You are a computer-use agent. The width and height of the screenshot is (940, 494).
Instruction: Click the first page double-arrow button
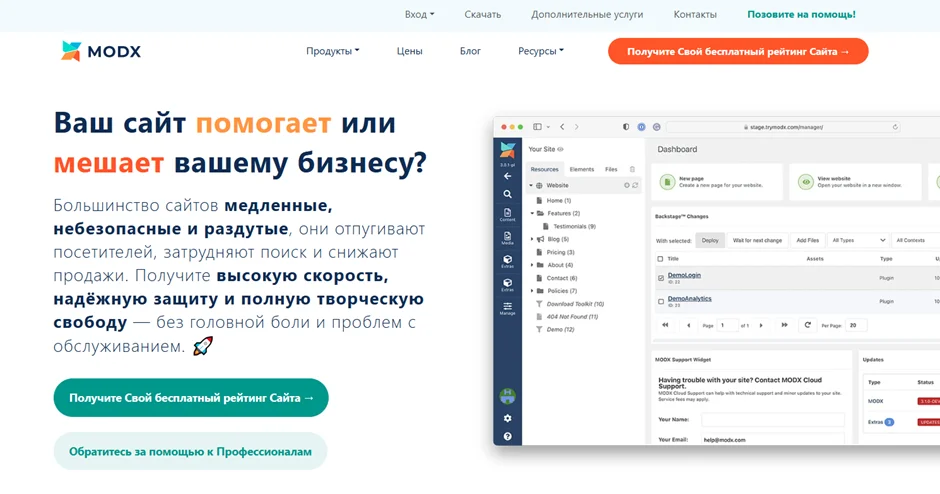[x=665, y=326]
